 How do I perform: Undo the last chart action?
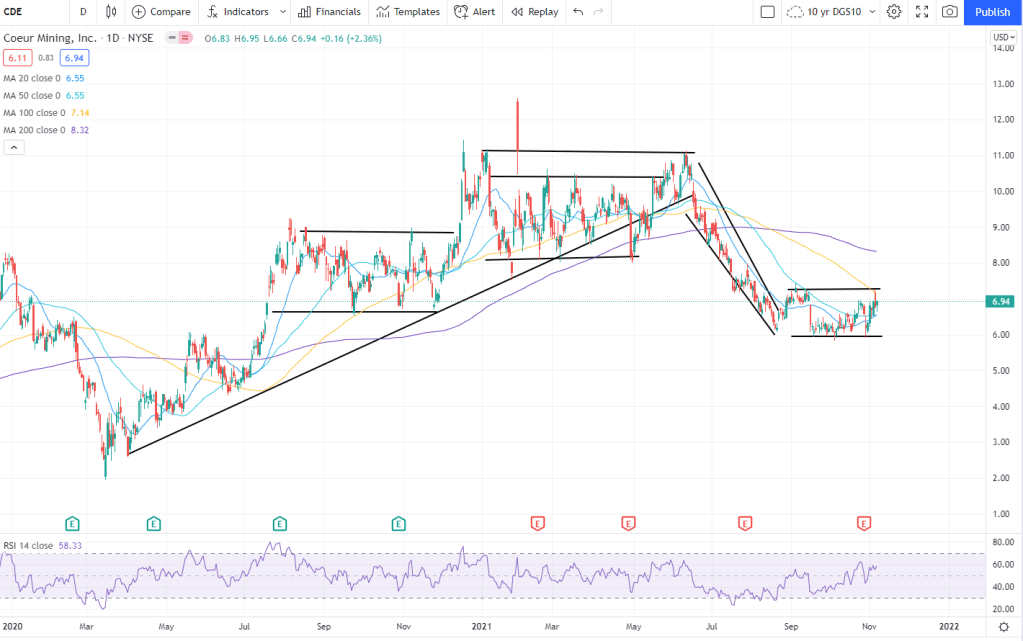(x=578, y=12)
